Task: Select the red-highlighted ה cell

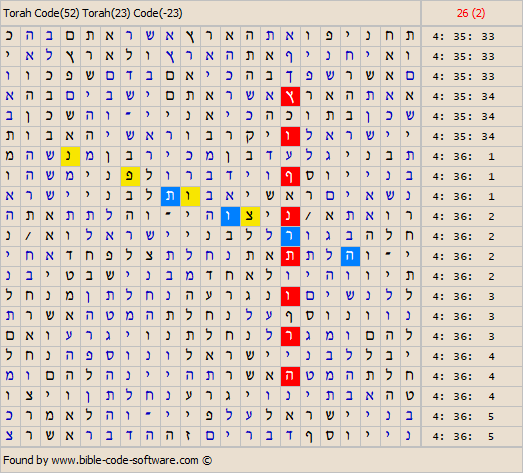Action: (290, 377)
